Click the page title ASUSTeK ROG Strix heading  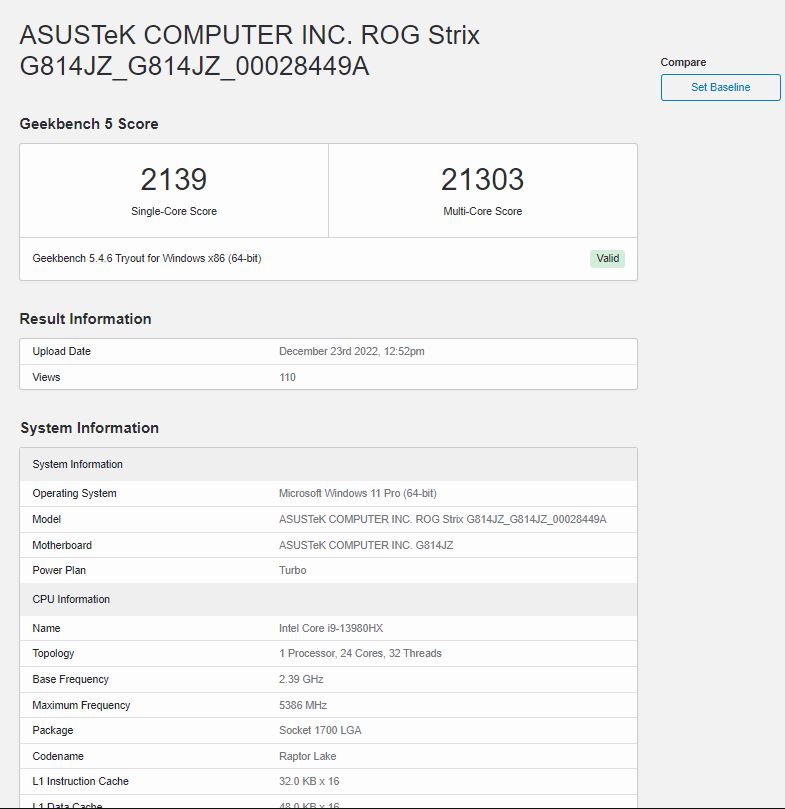[250, 51]
